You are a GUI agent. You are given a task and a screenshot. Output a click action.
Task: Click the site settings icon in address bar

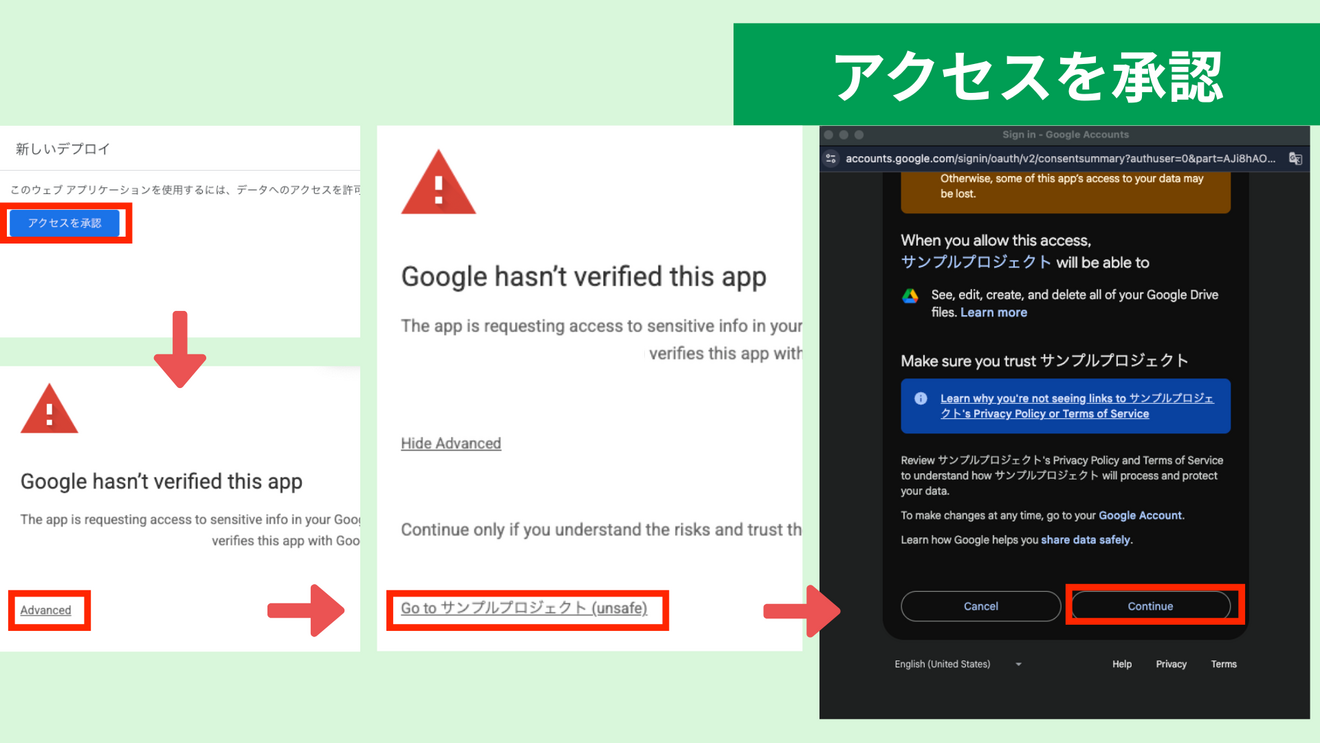[831, 159]
